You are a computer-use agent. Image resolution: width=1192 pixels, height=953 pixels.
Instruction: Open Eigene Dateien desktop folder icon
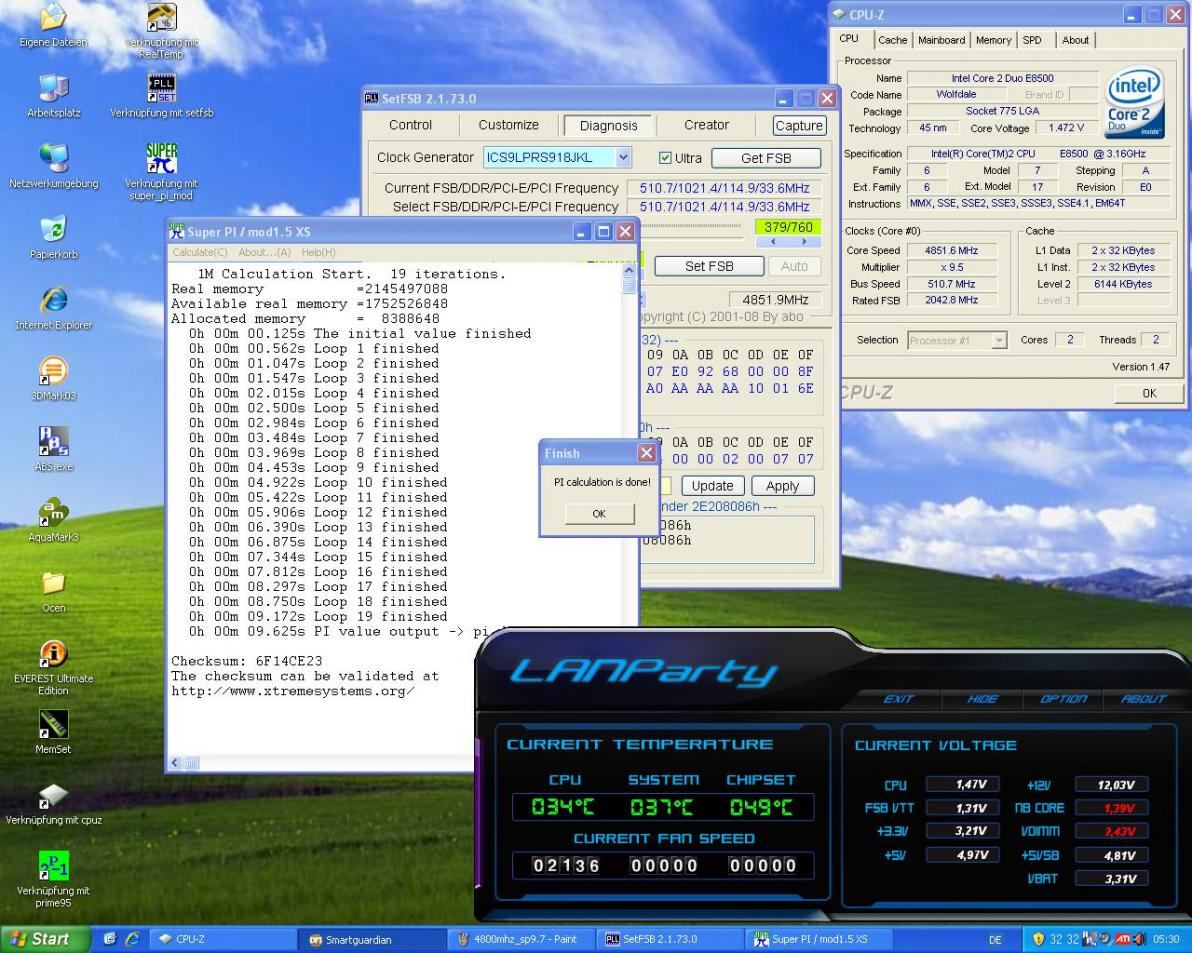click(53, 18)
